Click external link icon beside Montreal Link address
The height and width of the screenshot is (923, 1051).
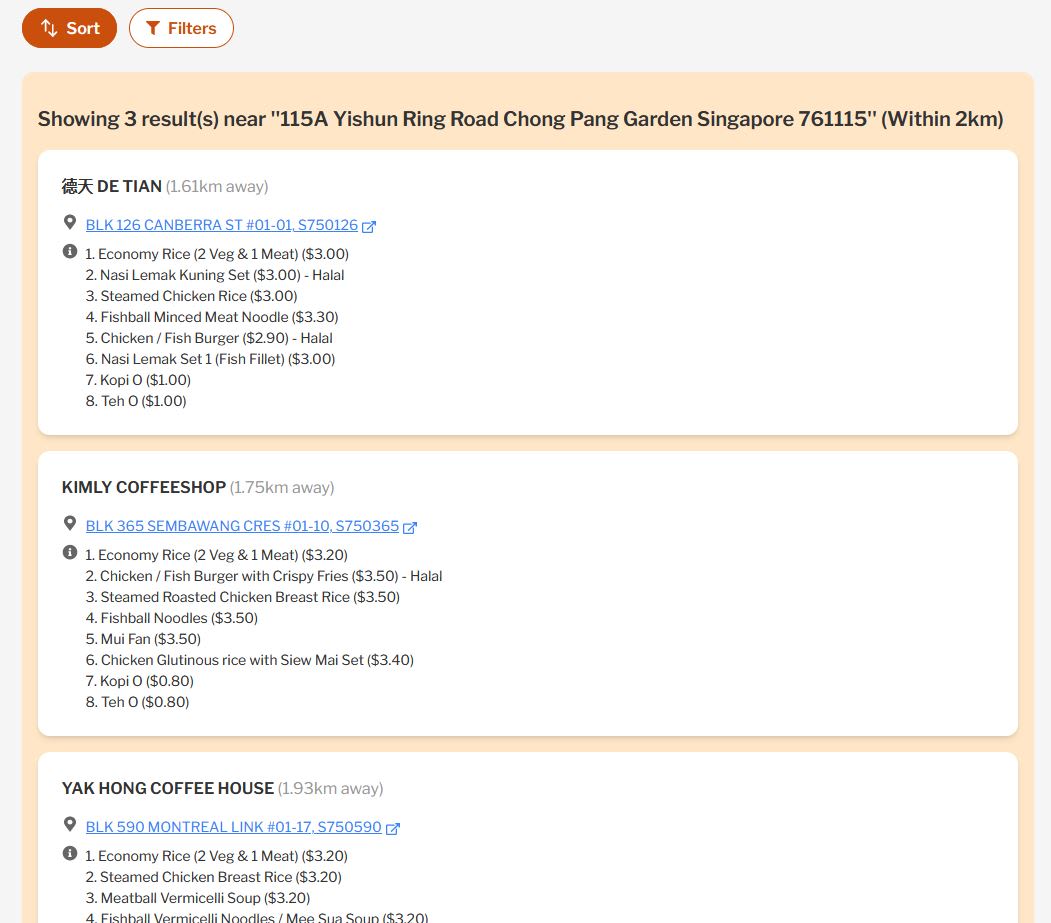[x=392, y=828]
